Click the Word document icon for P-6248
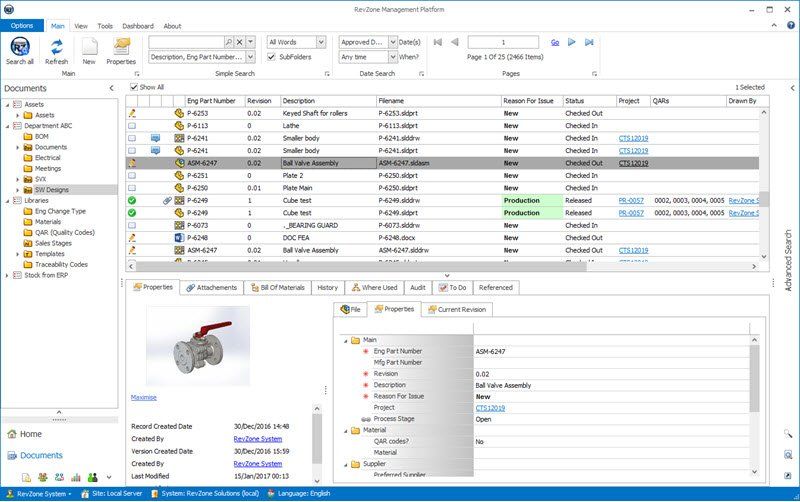 [179, 238]
